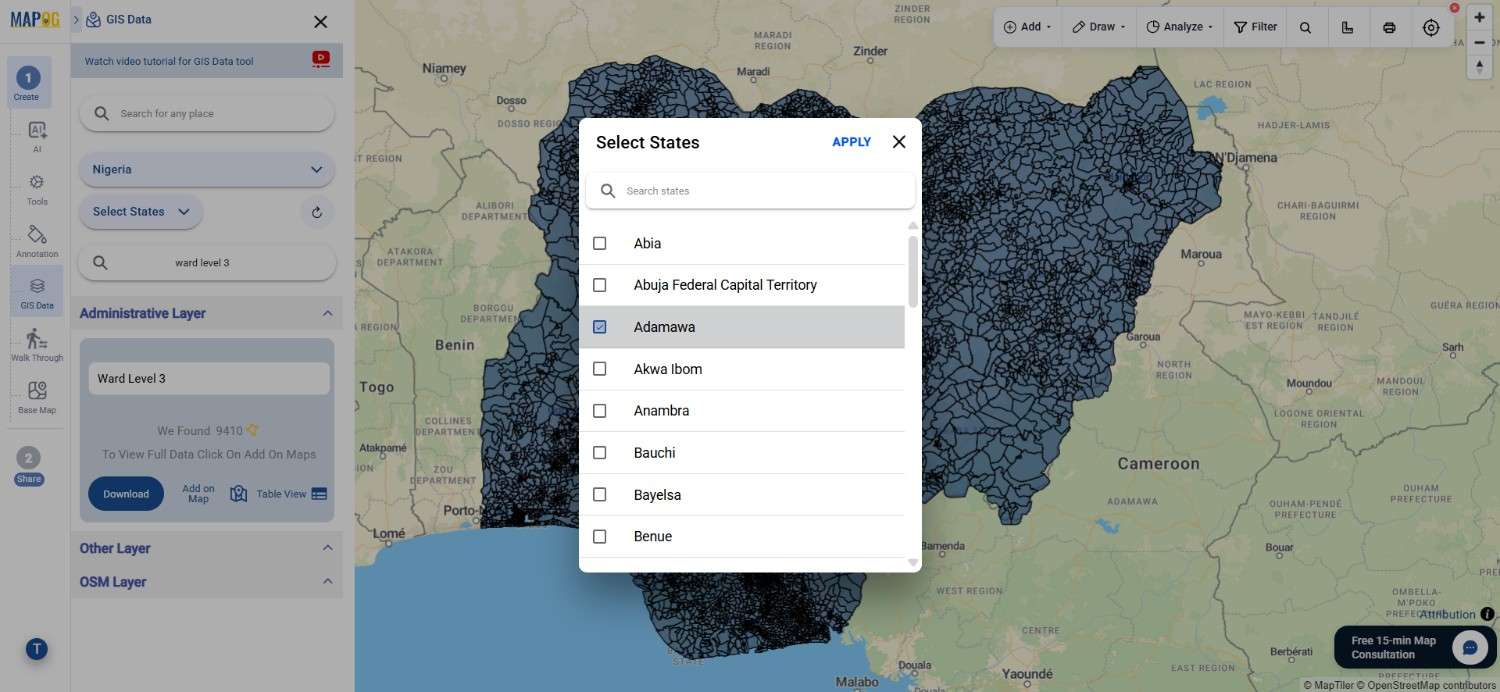This screenshot has width=1500, height=692.
Task: Click the user avatar T icon
Action: (36, 649)
